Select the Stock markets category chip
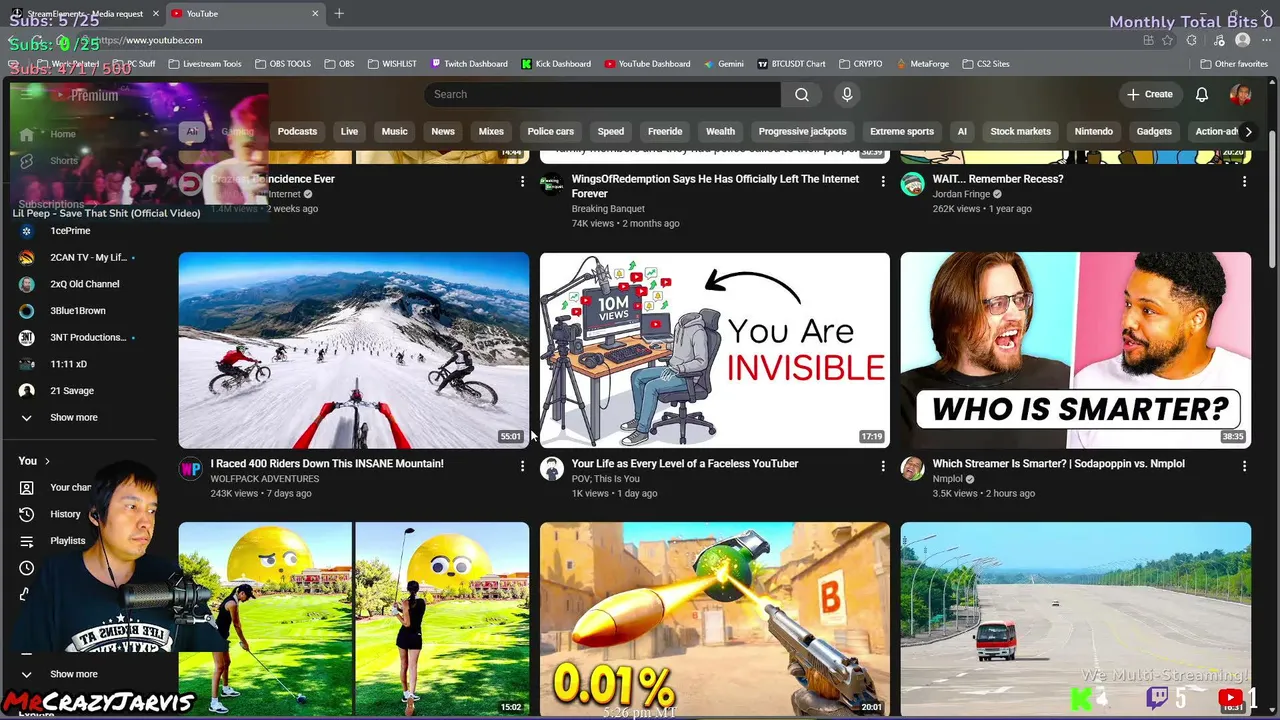The width and height of the screenshot is (1280, 720). [1020, 131]
